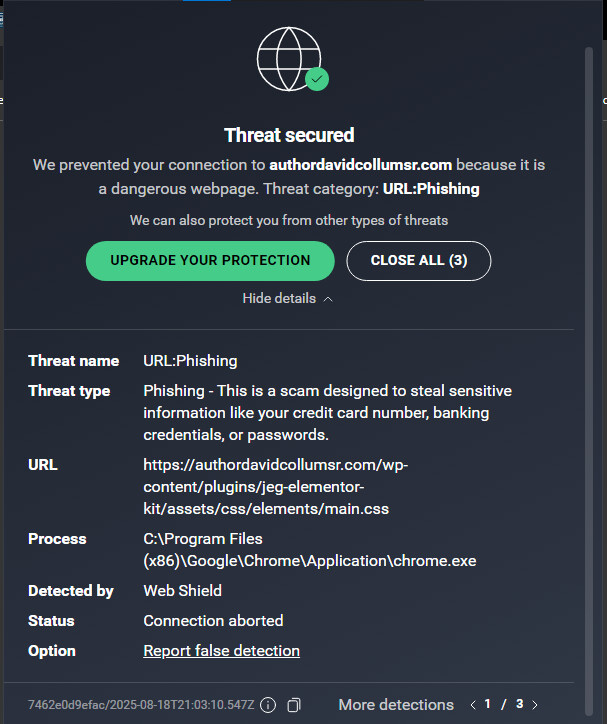Click Upgrade Your Protection button

(x=210, y=260)
